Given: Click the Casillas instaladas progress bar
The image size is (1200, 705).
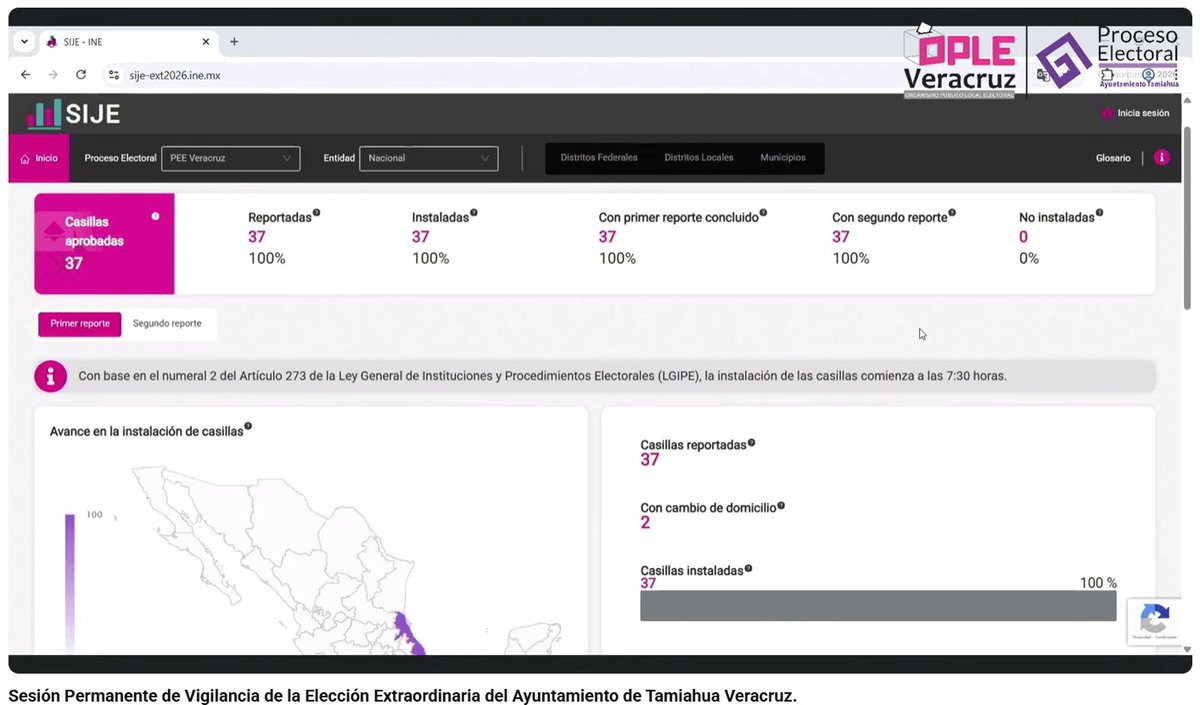Looking at the screenshot, I should click(x=878, y=606).
